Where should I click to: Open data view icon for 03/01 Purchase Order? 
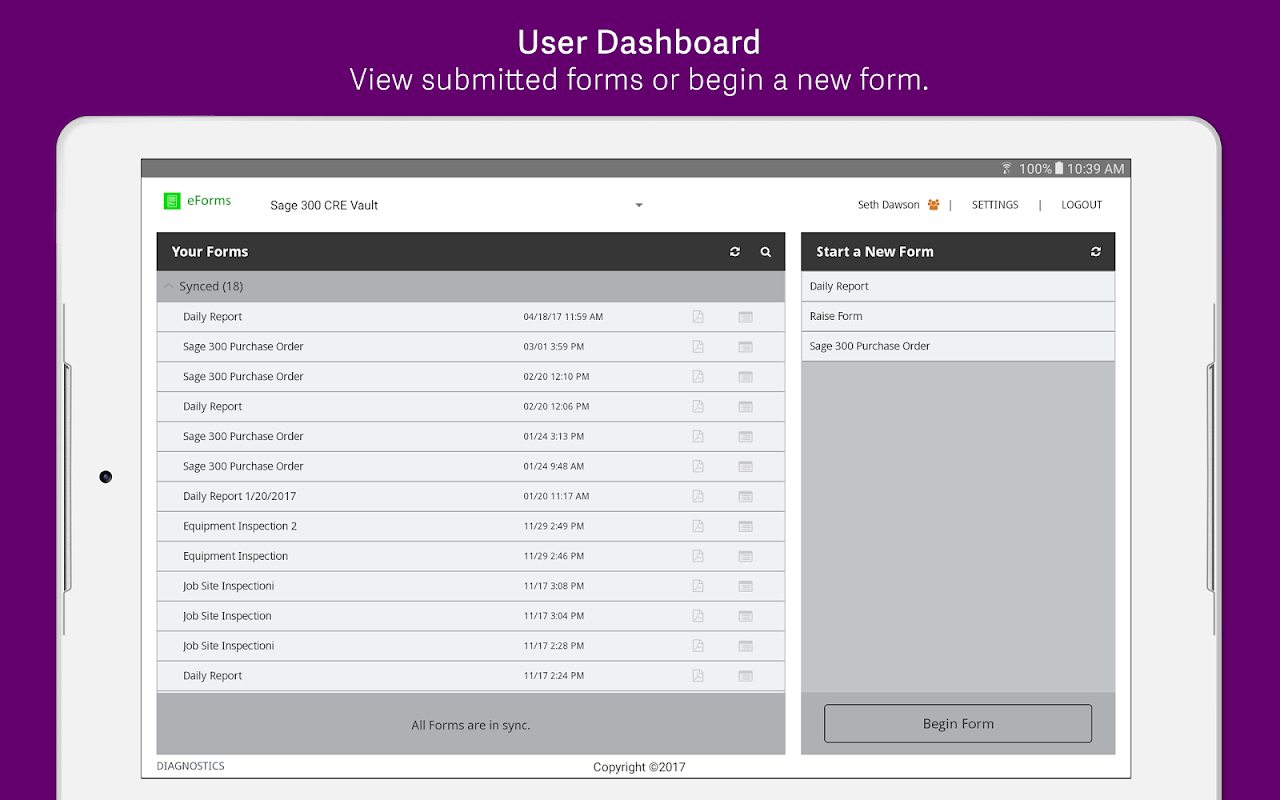(745, 347)
